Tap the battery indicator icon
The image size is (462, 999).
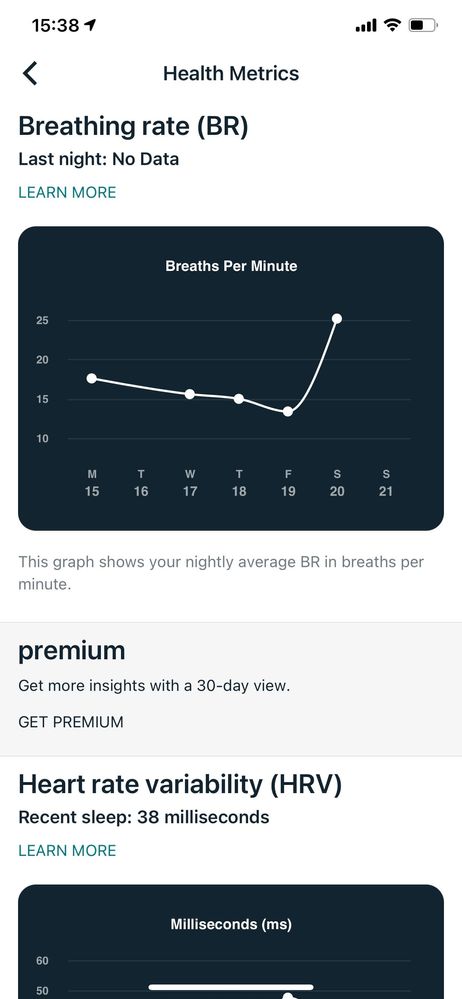click(423, 25)
